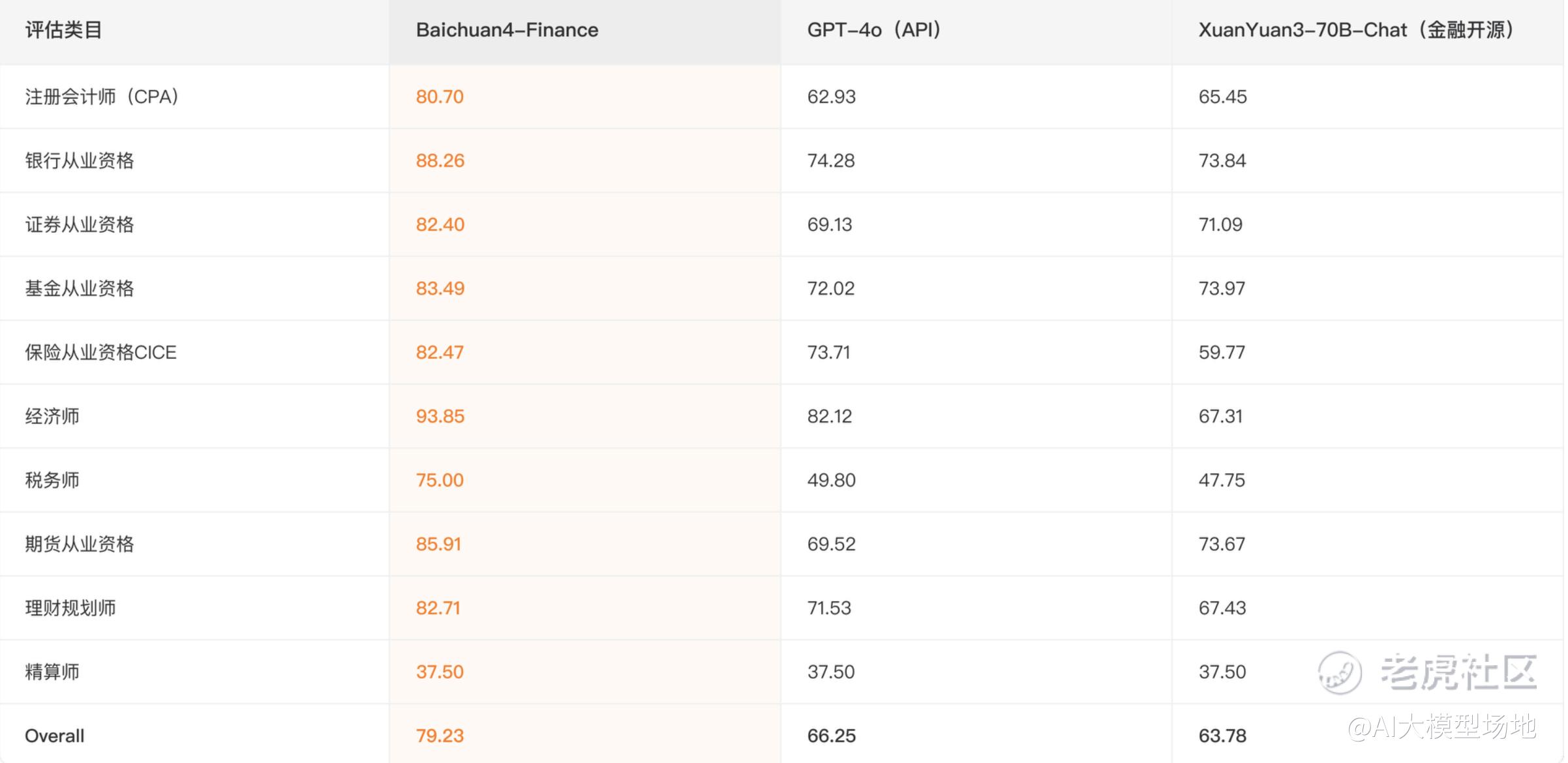Click the 证券从业资格 row label
This screenshot has width=1568, height=763.
click(x=80, y=224)
